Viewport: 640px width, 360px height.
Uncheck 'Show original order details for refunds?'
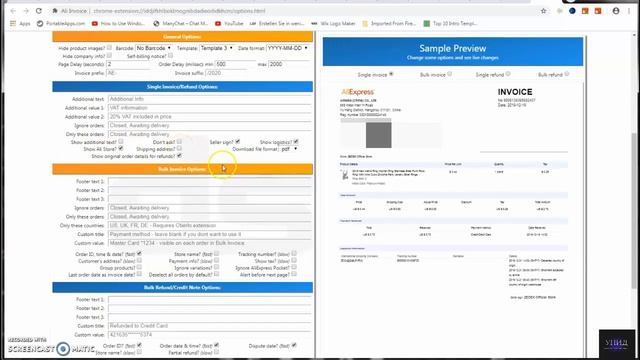(179, 156)
